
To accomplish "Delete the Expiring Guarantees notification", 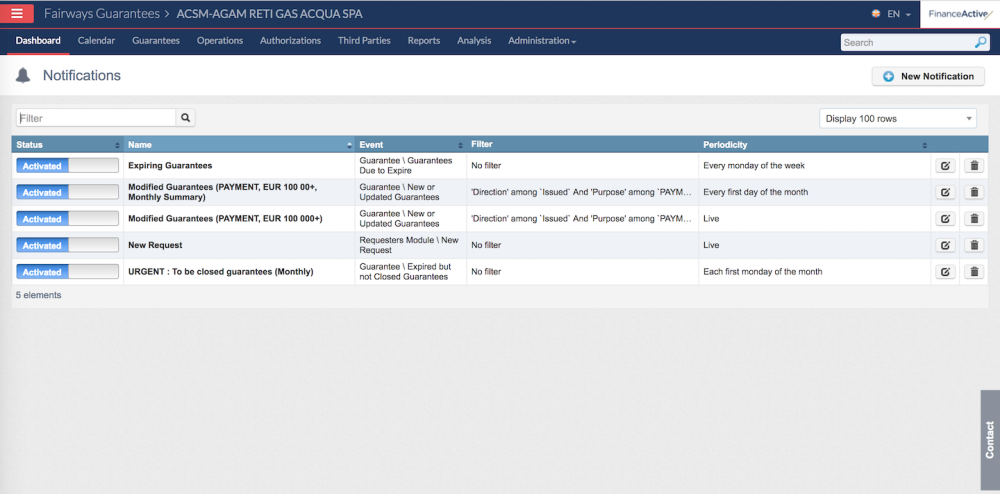I will click(x=974, y=166).
